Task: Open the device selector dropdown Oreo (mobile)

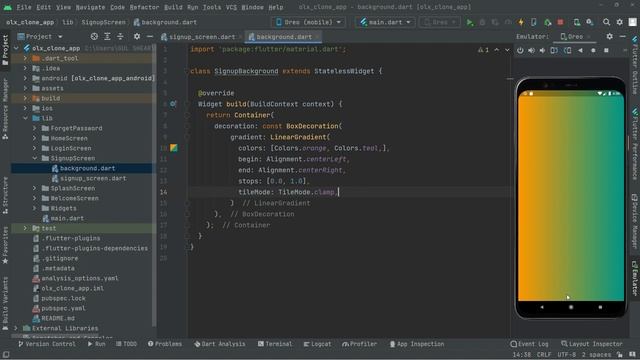Action: (x=308, y=22)
